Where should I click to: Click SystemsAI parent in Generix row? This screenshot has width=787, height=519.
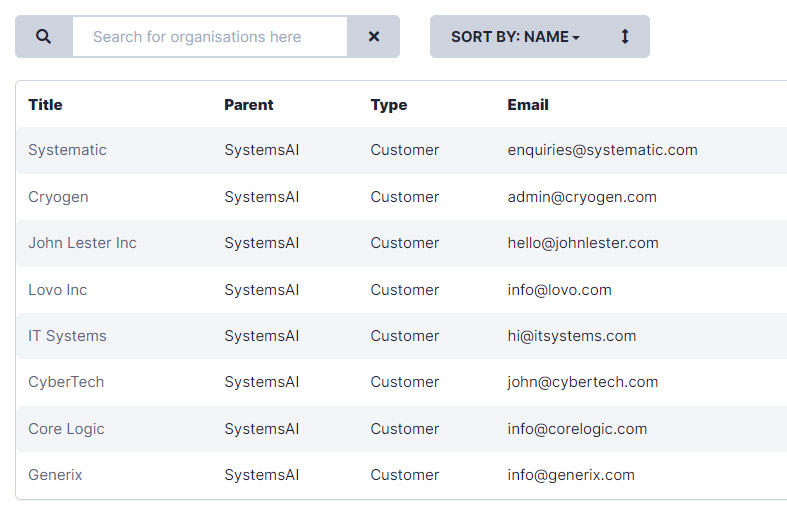[x=261, y=475]
